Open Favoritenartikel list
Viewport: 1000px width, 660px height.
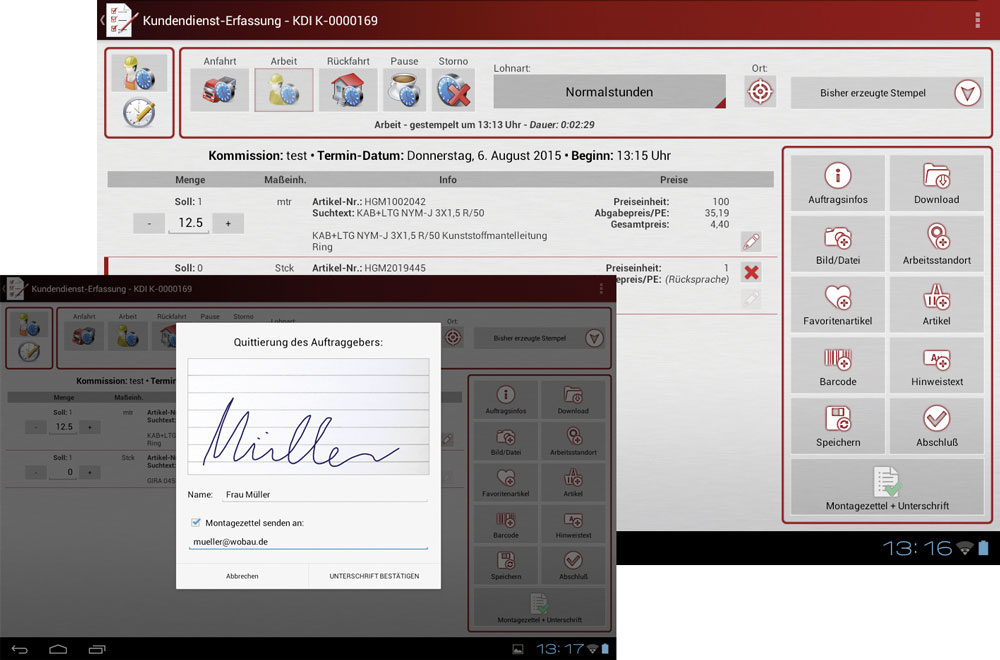pos(837,304)
